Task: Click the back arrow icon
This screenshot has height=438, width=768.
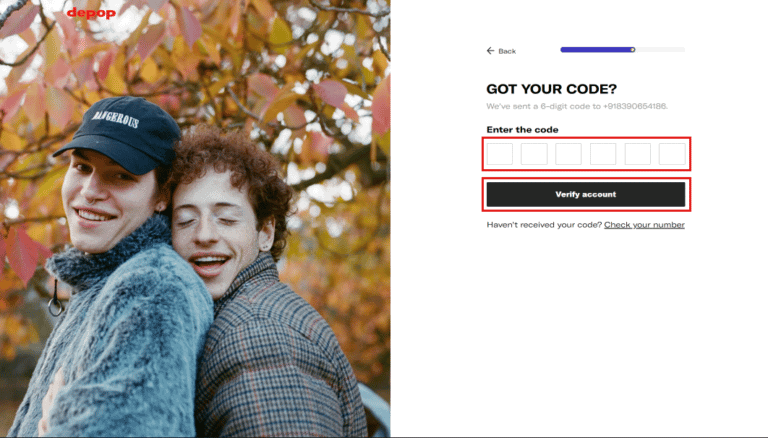Action: coord(490,50)
